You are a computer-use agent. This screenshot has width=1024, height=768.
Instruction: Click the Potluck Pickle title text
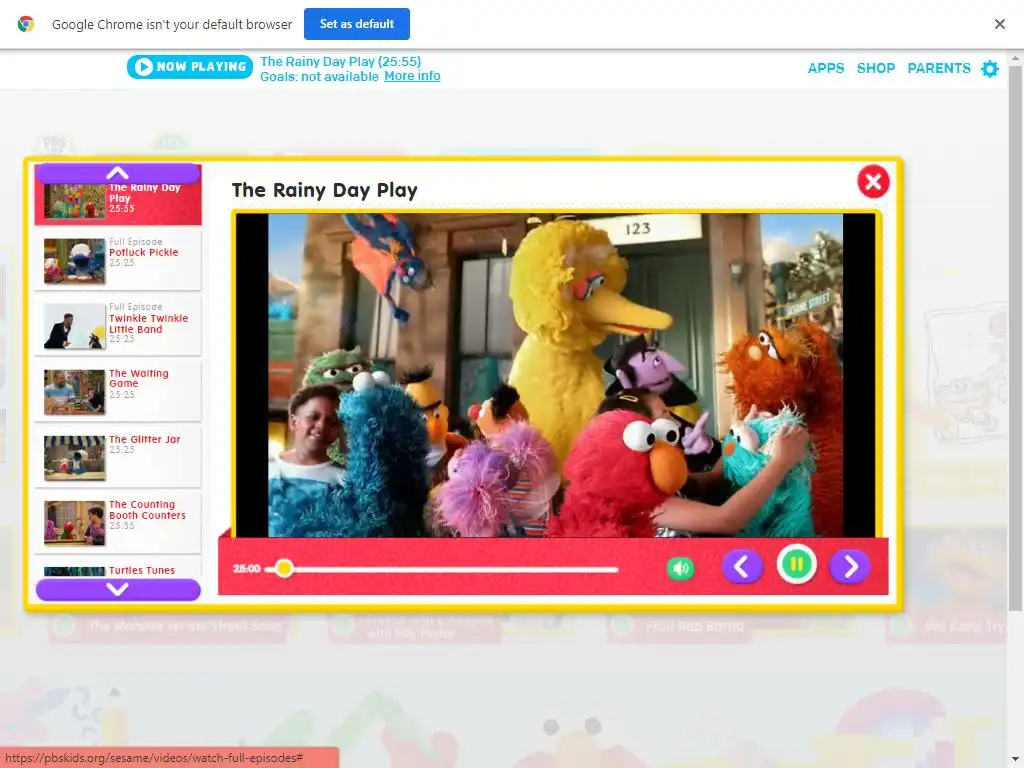143,252
